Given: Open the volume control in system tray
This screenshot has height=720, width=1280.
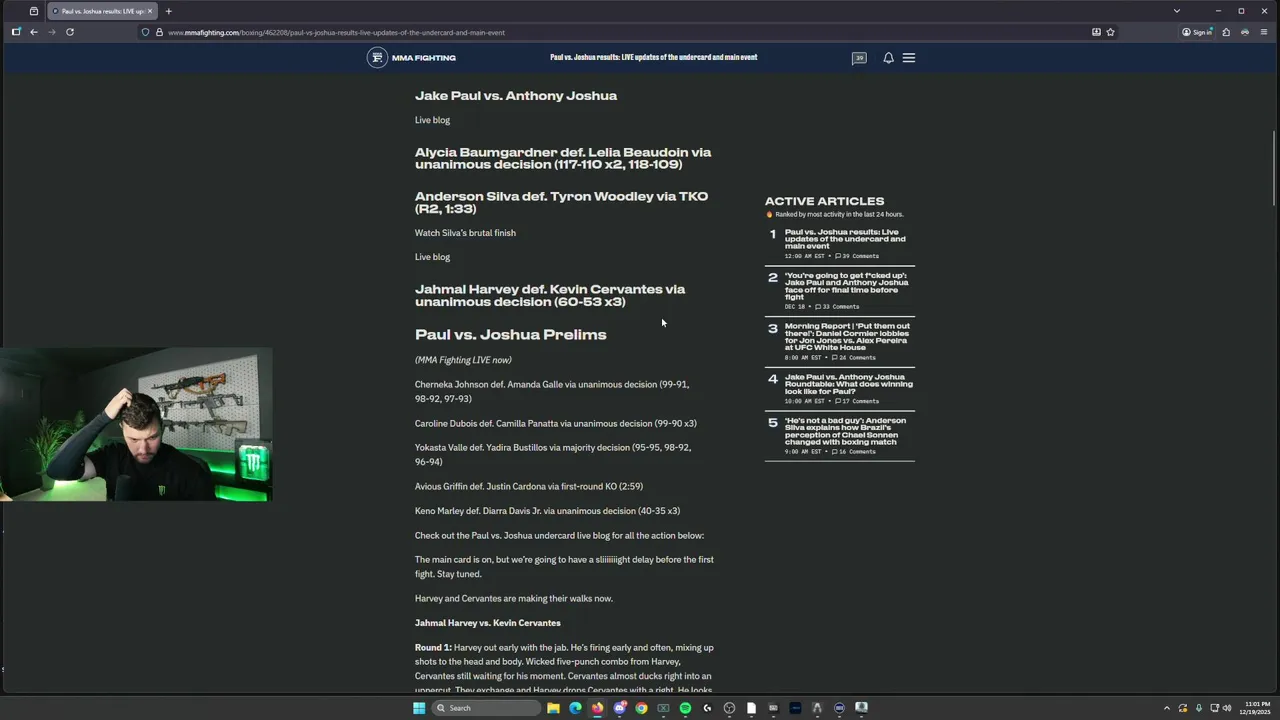Looking at the screenshot, I should [1227, 708].
